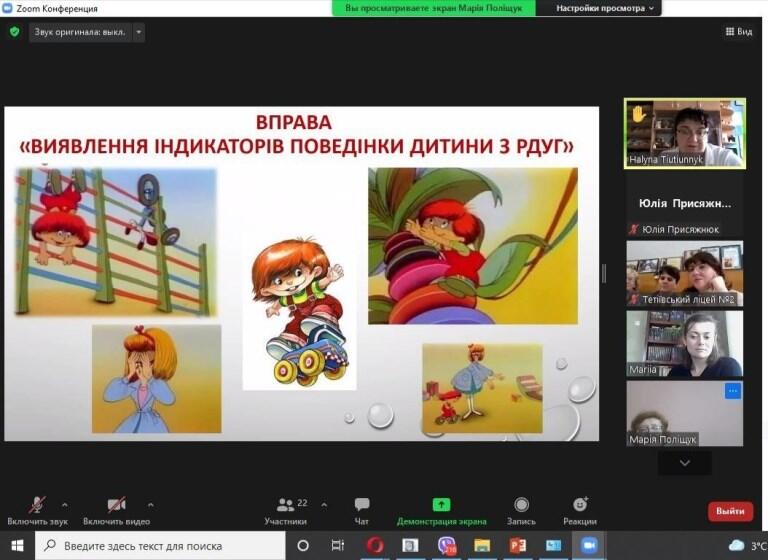The image size is (768, 560).
Task: Open the Участники participants panel
Action: point(286,511)
